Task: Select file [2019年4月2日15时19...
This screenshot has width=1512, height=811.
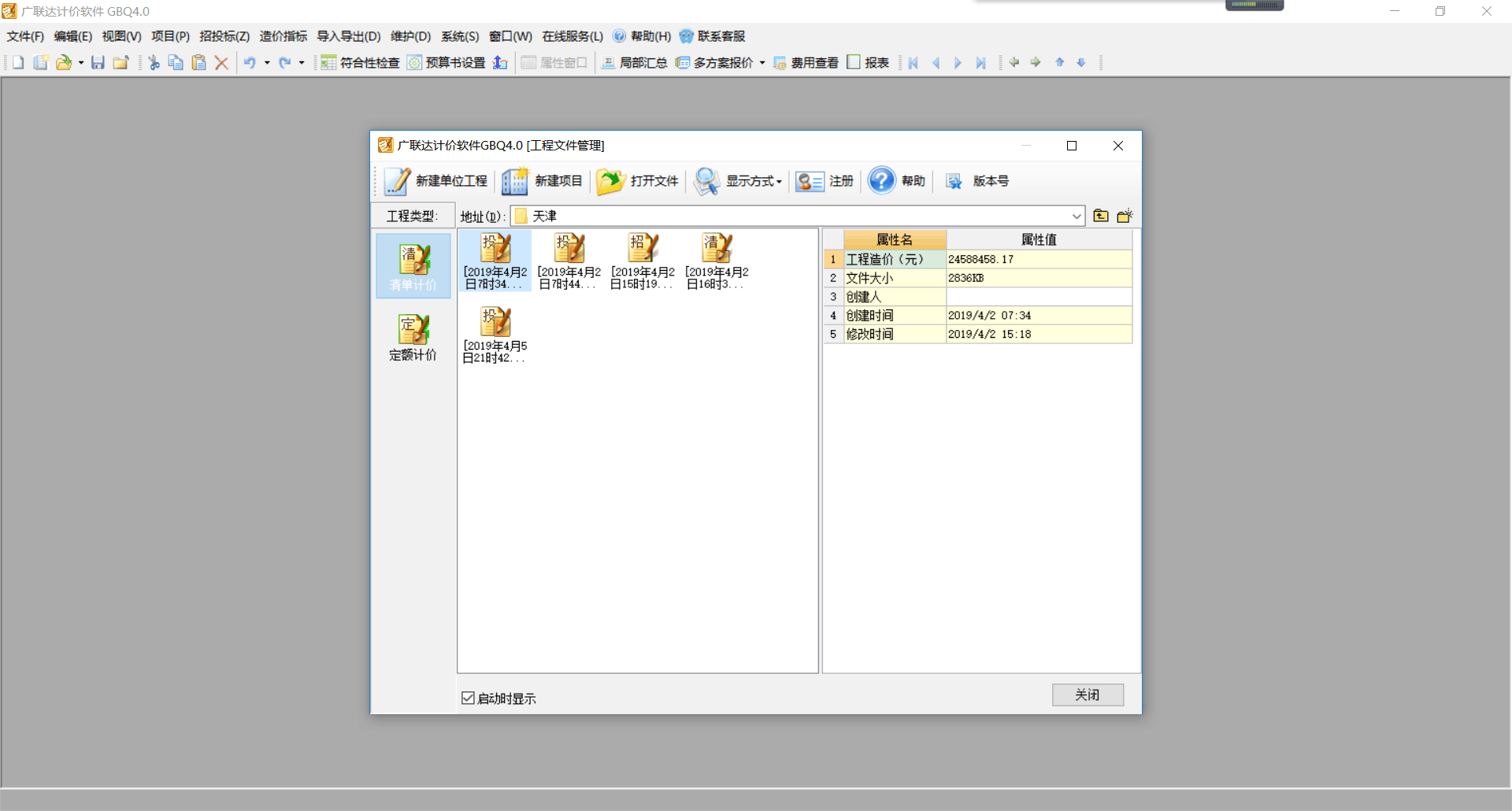Action: [x=643, y=261]
